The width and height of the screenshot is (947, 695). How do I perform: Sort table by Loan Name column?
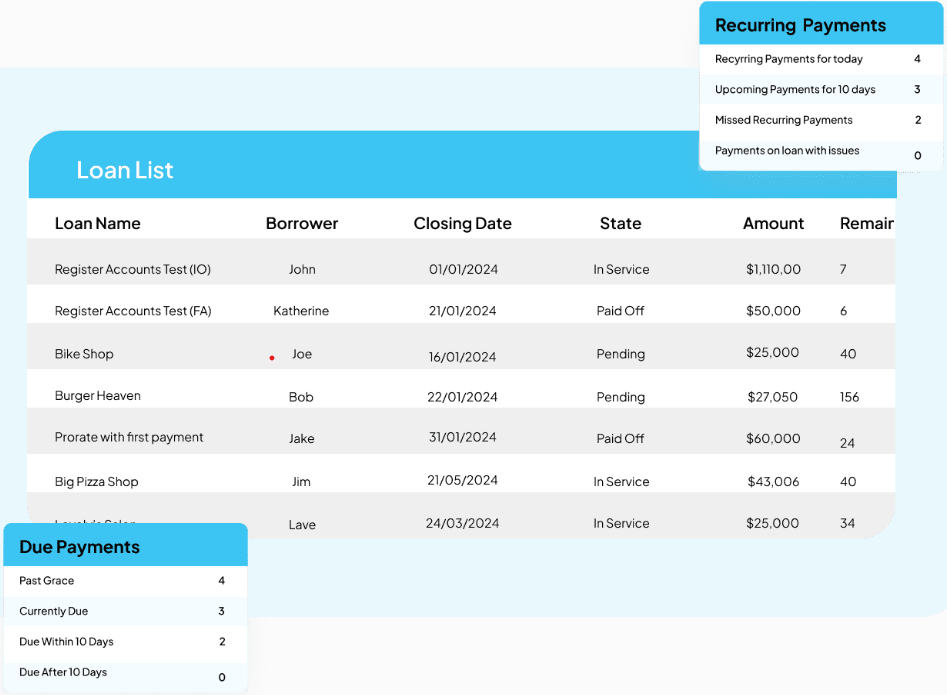click(97, 223)
